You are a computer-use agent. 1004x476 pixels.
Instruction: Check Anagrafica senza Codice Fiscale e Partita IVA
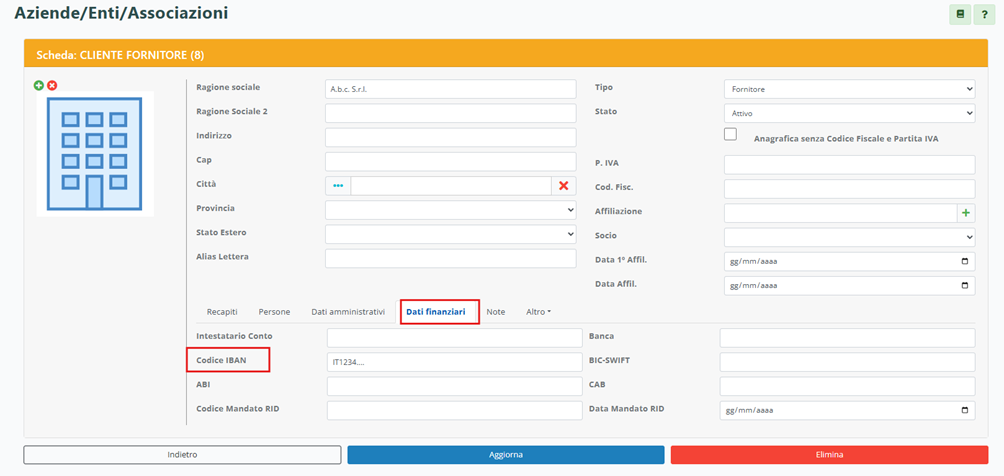click(730, 135)
